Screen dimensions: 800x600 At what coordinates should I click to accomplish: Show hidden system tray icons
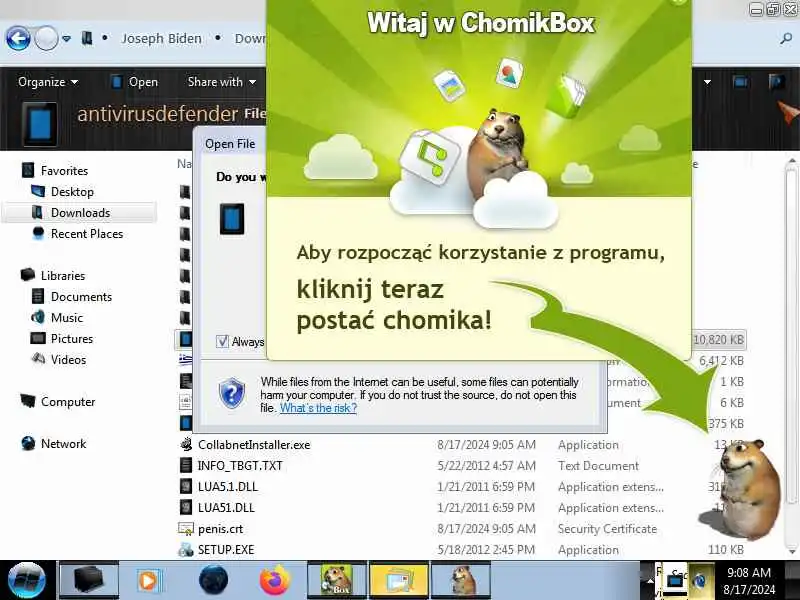(x=649, y=581)
